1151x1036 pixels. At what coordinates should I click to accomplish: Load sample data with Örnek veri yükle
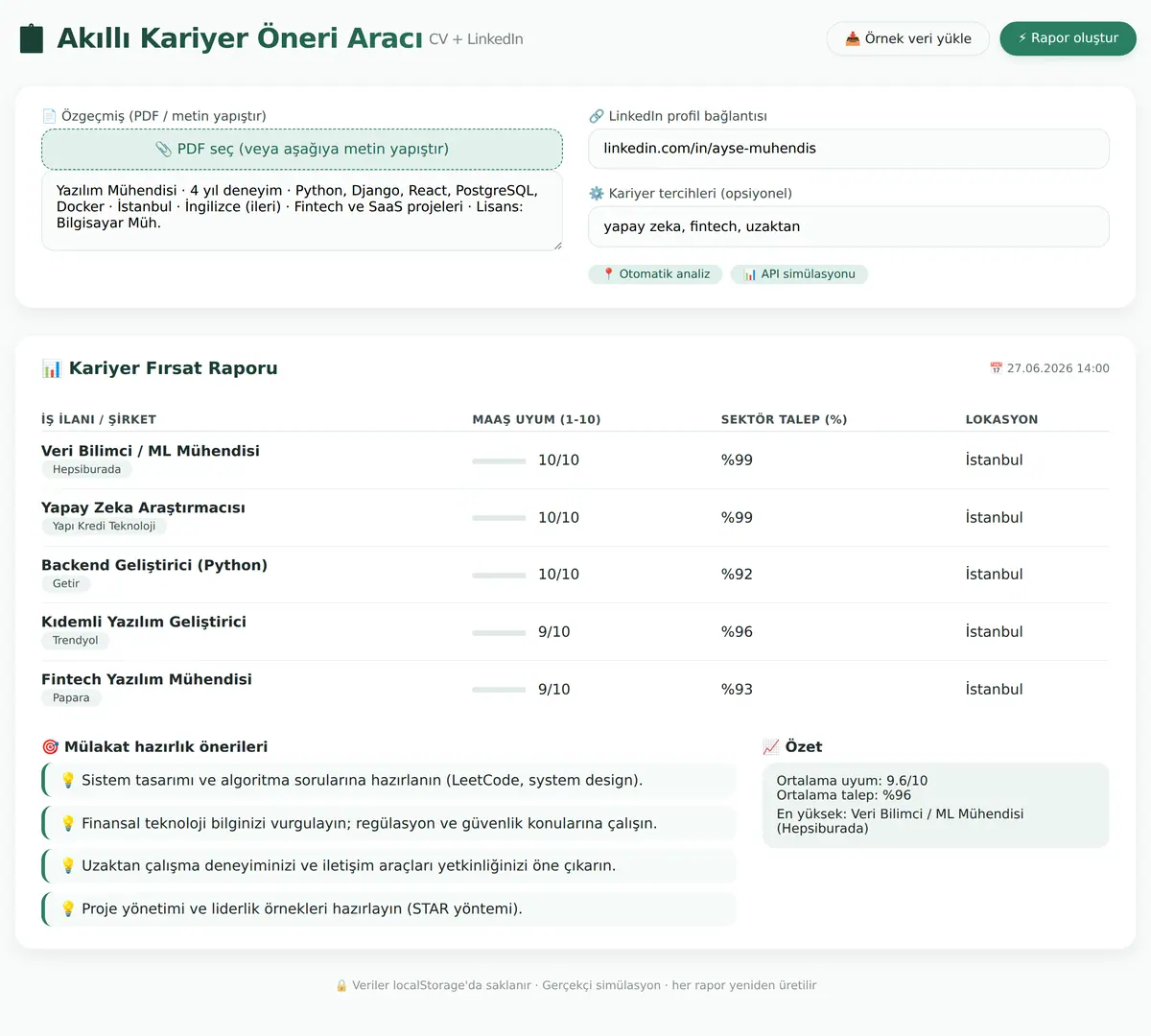click(907, 38)
